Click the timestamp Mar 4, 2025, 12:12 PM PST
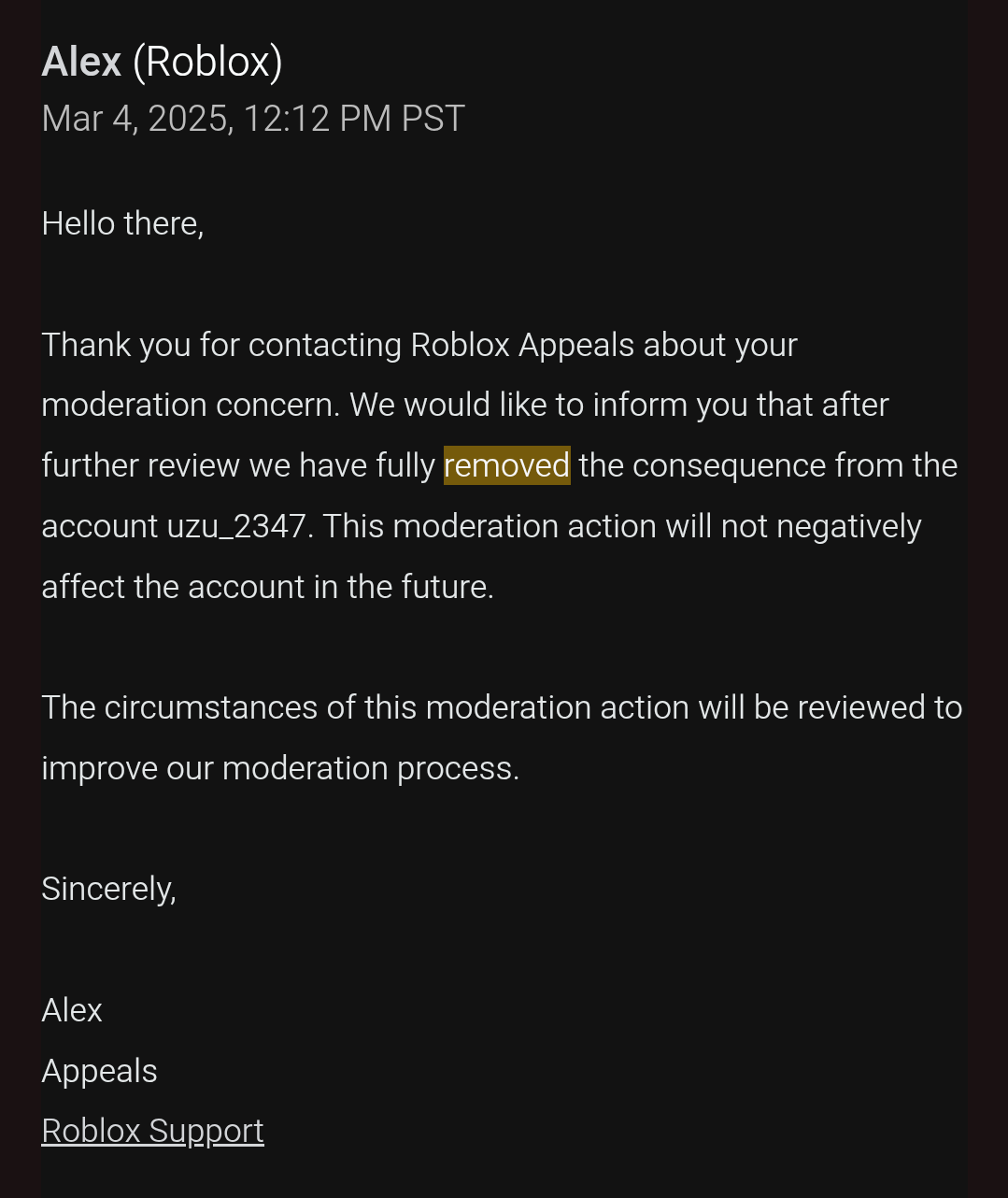Screen dimensions: 1008x1198 253,119
